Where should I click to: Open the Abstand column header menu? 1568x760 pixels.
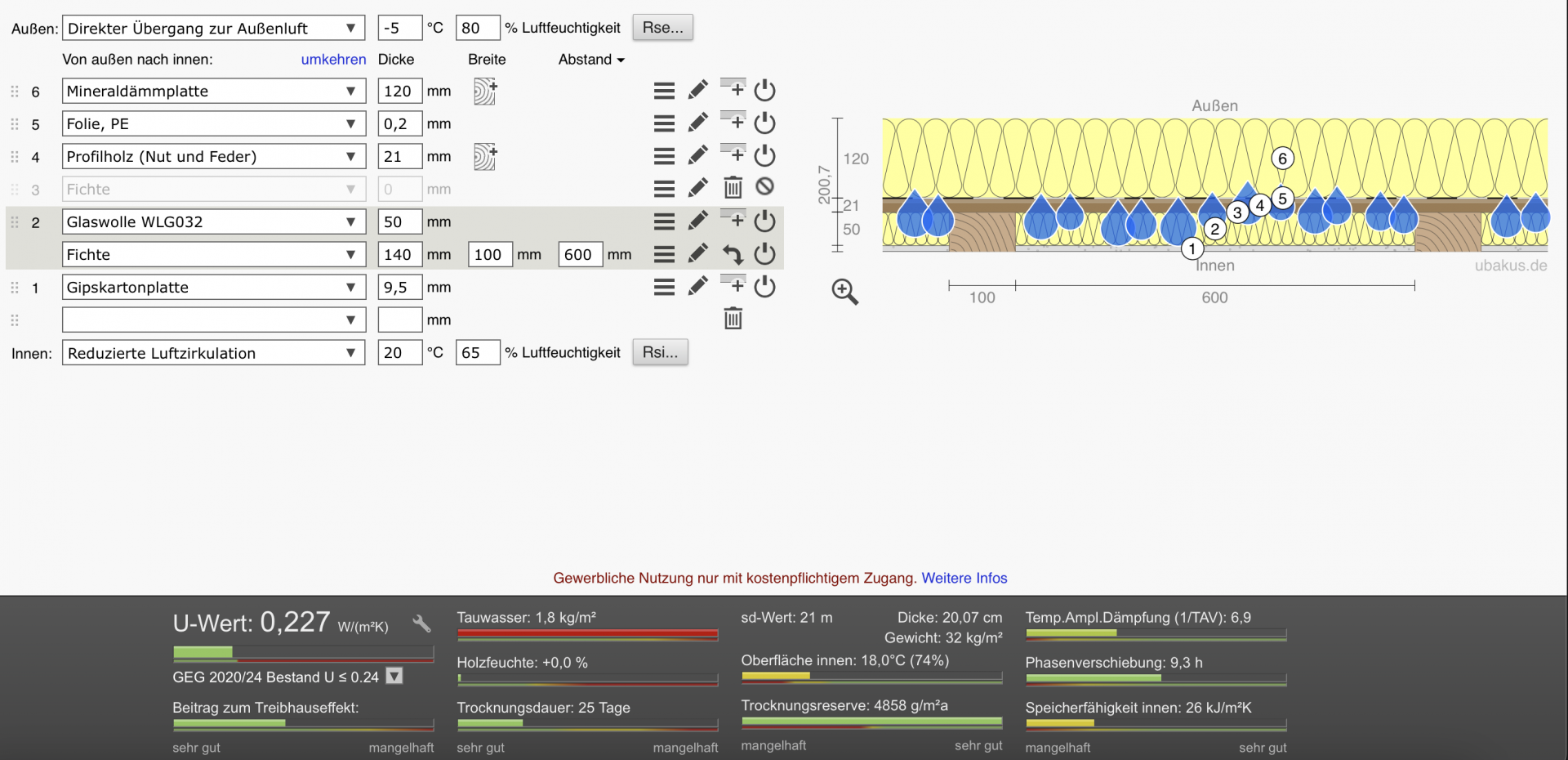[591, 60]
